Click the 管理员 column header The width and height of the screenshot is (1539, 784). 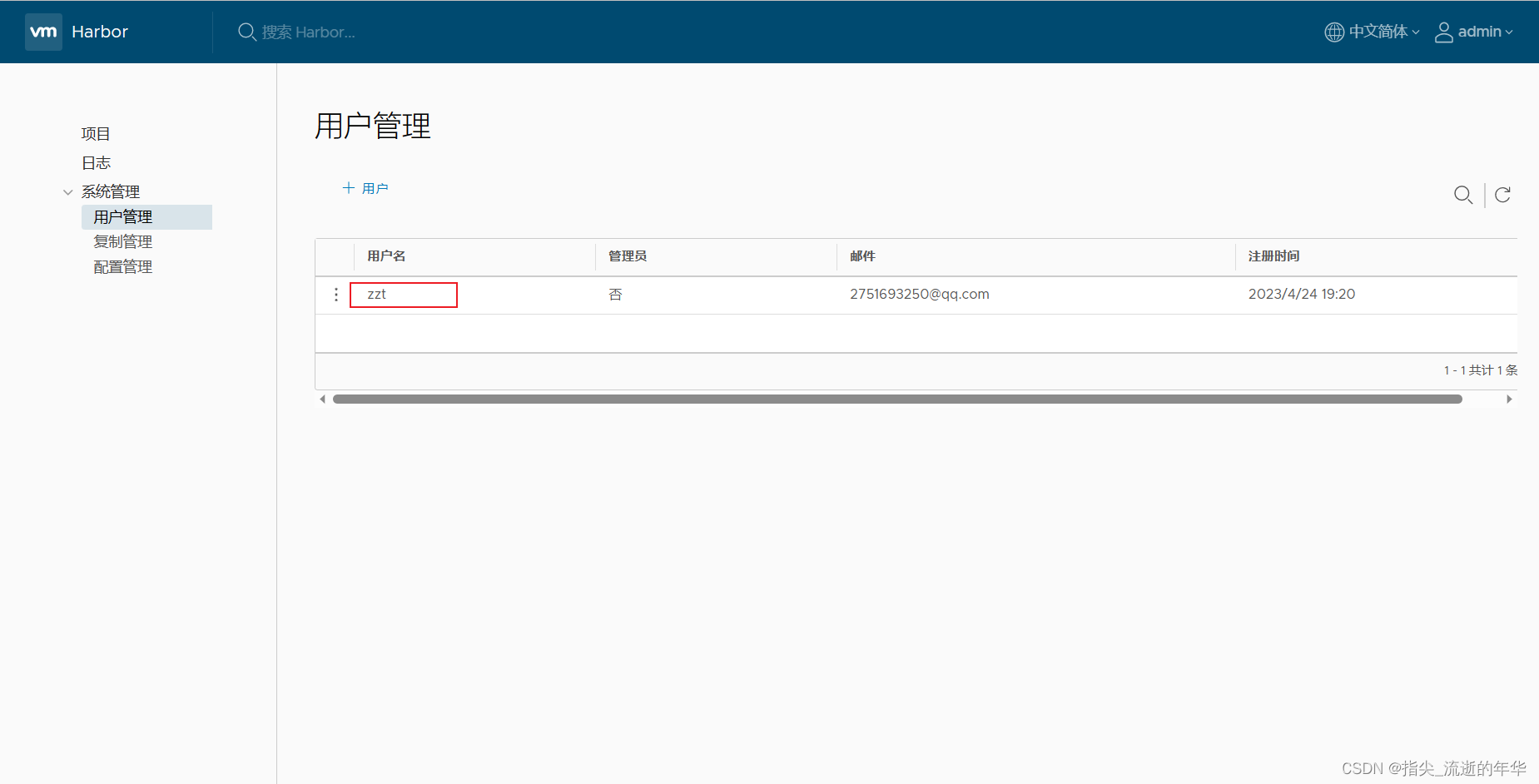click(628, 256)
